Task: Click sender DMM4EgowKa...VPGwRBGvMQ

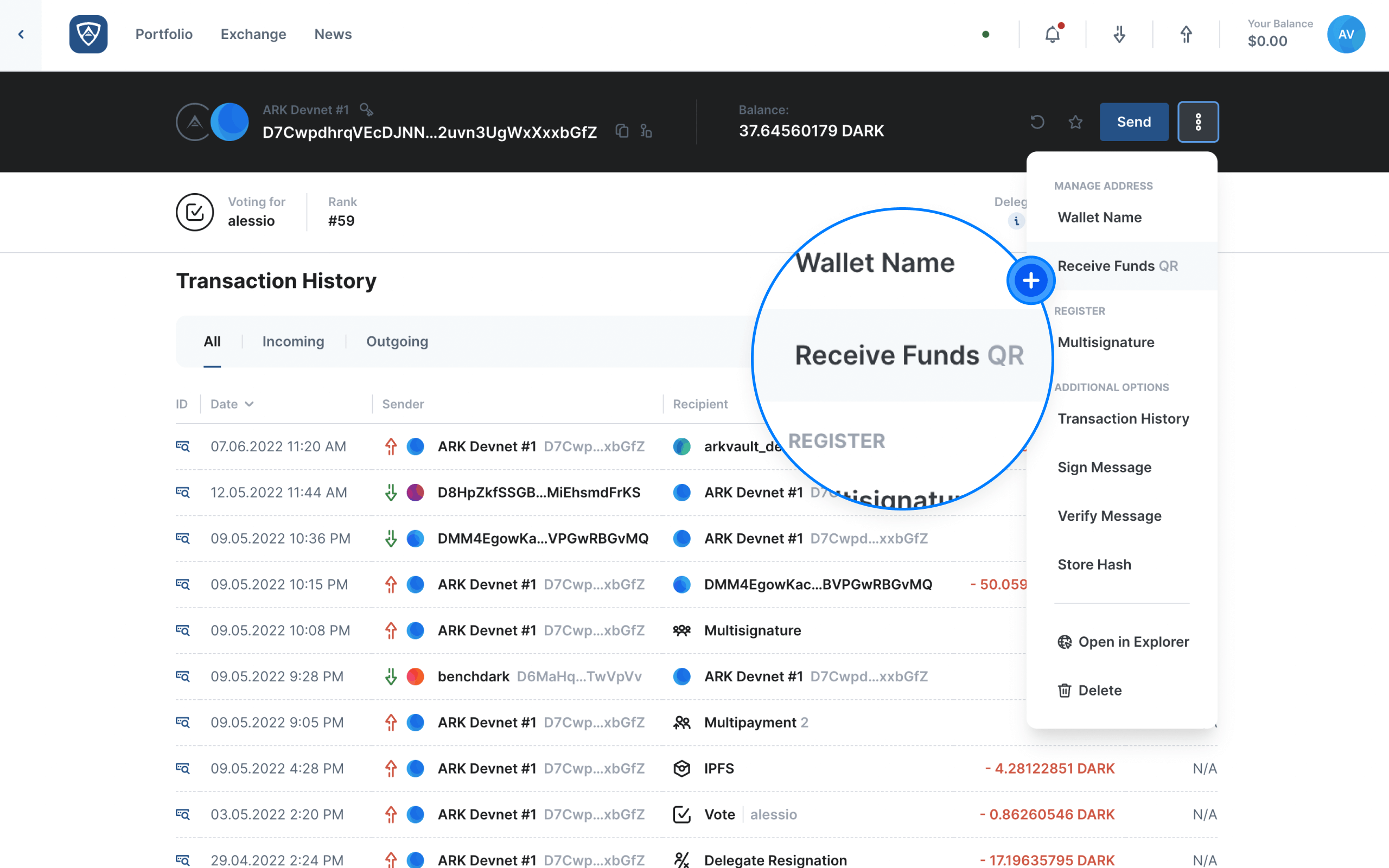Action: click(x=543, y=539)
